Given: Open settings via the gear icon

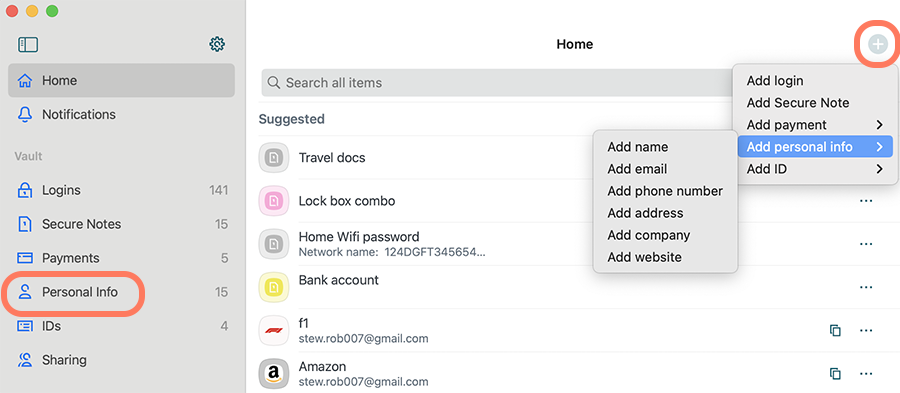Looking at the screenshot, I should click(217, 44).
